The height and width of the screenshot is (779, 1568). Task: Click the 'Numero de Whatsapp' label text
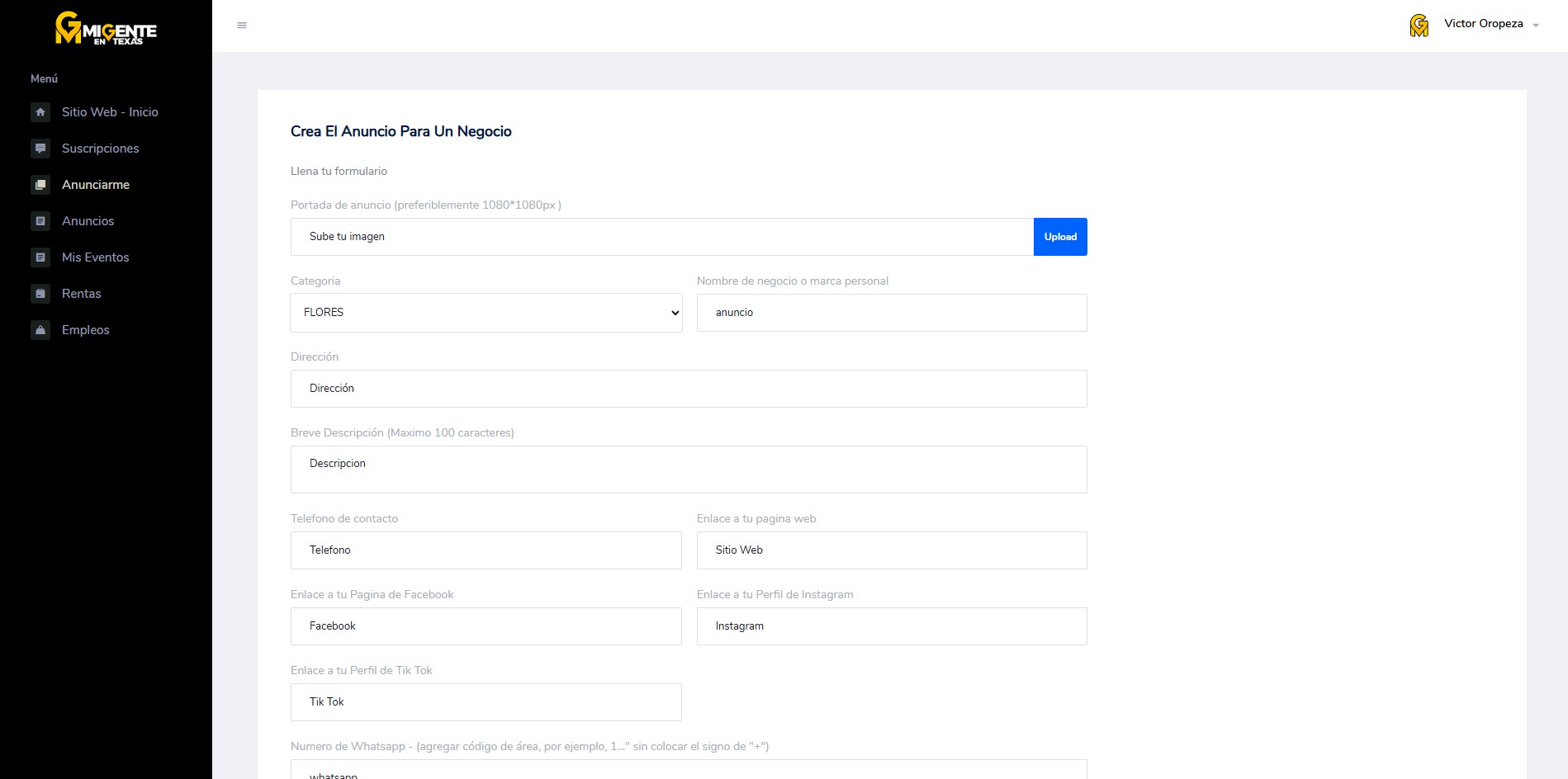click(529, 746)
